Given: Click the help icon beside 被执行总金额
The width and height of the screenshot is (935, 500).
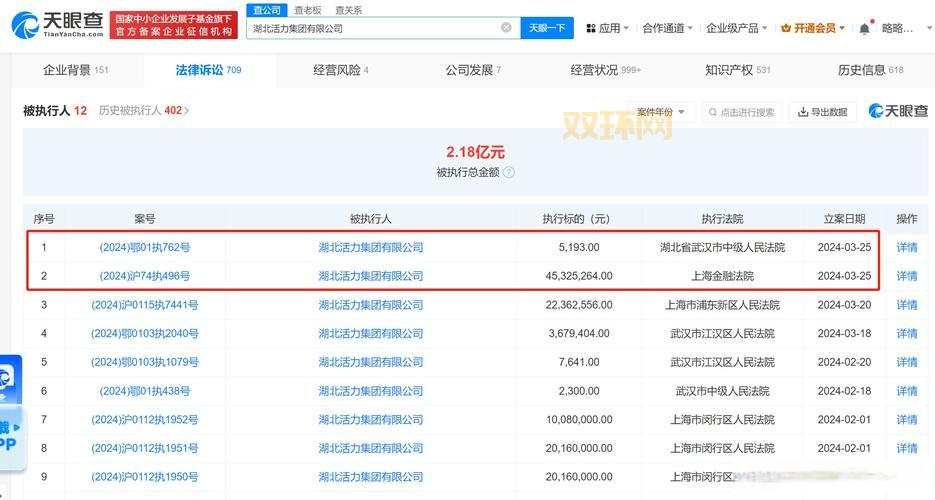Looking at the screenshot, I should pos(509,172).
